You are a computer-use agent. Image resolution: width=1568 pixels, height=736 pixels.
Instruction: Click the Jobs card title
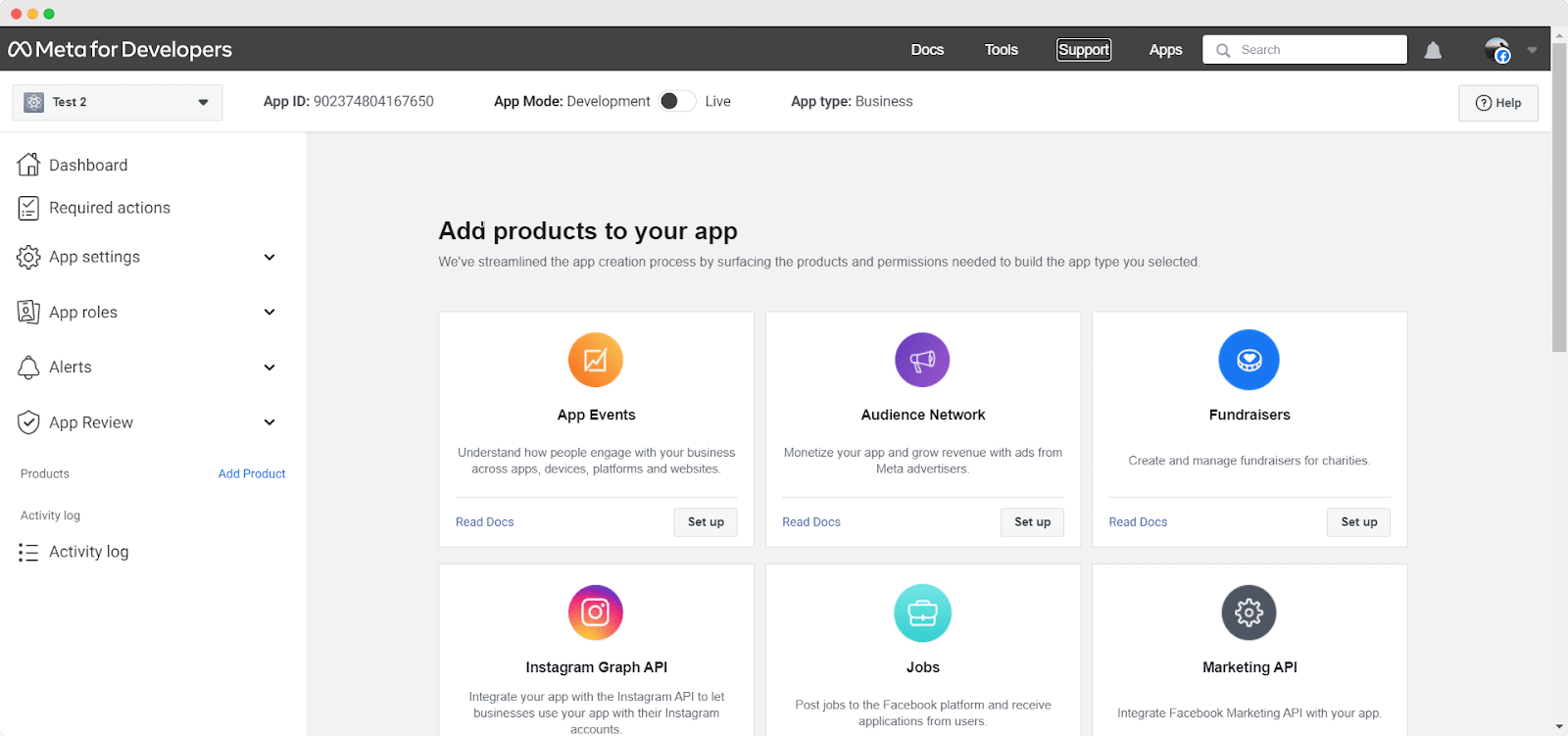[923, 667]
